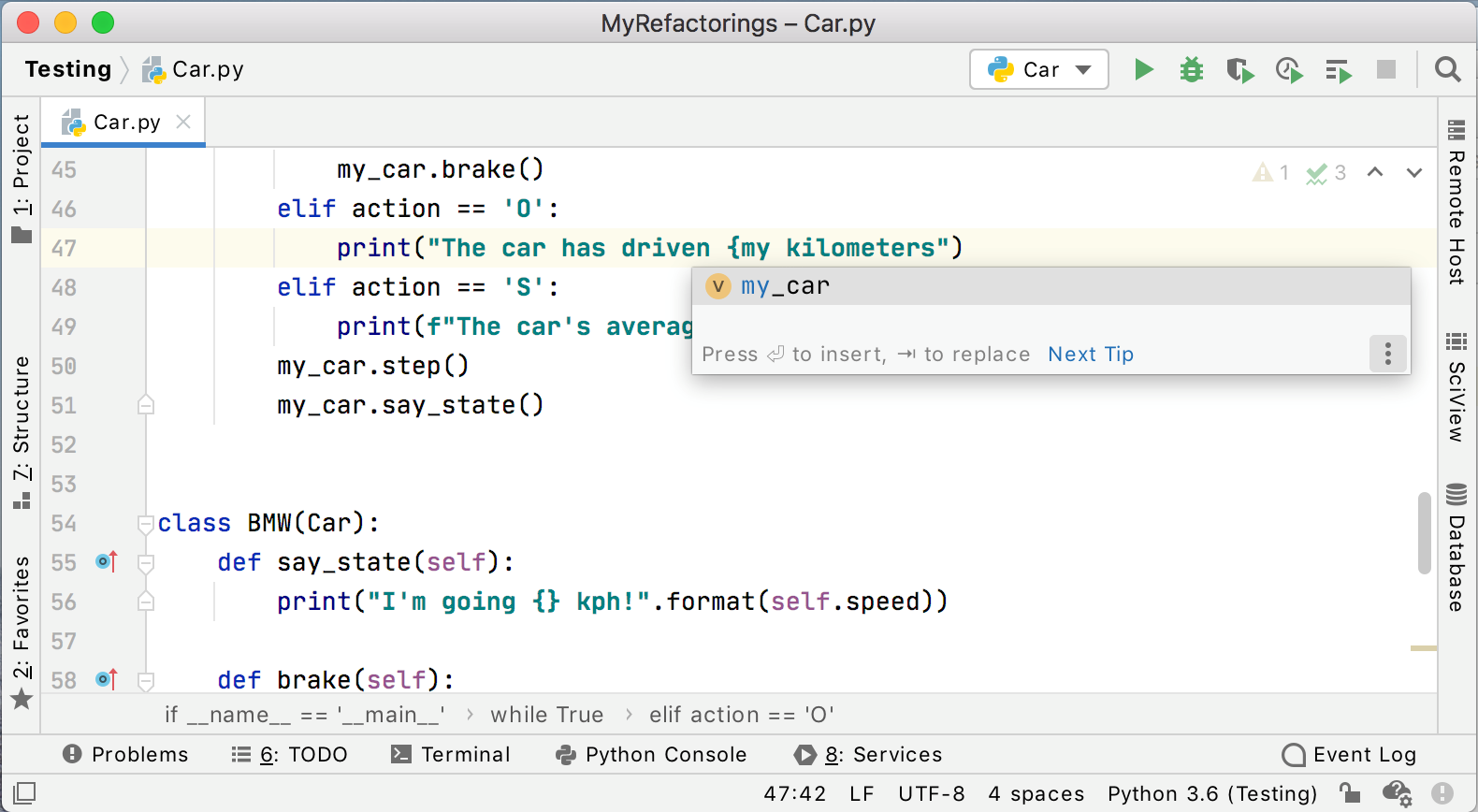Toggle the file read-only lock icon
The image size is (1478, 812).
coord(1349,793)
